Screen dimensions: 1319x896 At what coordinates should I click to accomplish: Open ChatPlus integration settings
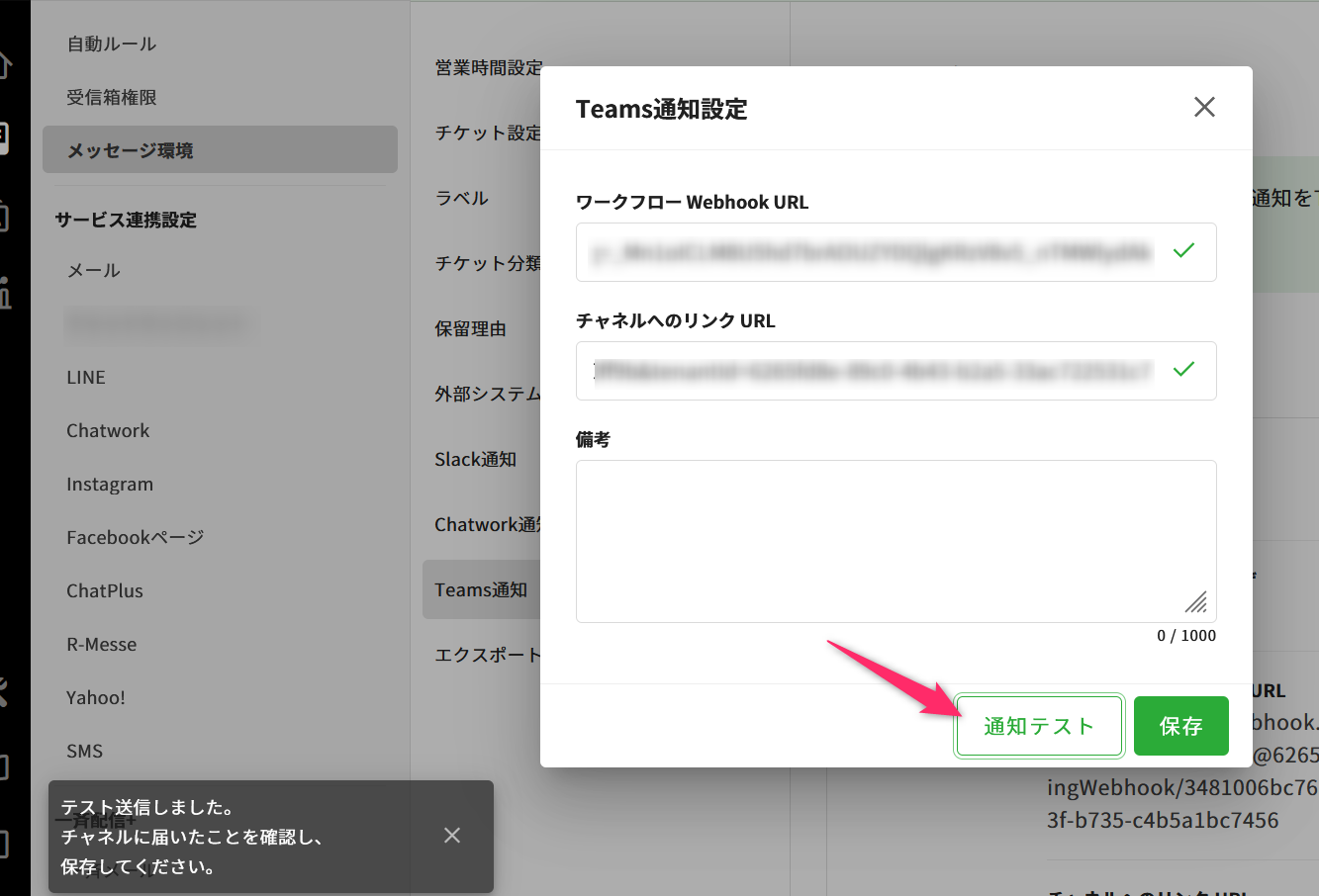pyautogui.click(x=105, y=590)
